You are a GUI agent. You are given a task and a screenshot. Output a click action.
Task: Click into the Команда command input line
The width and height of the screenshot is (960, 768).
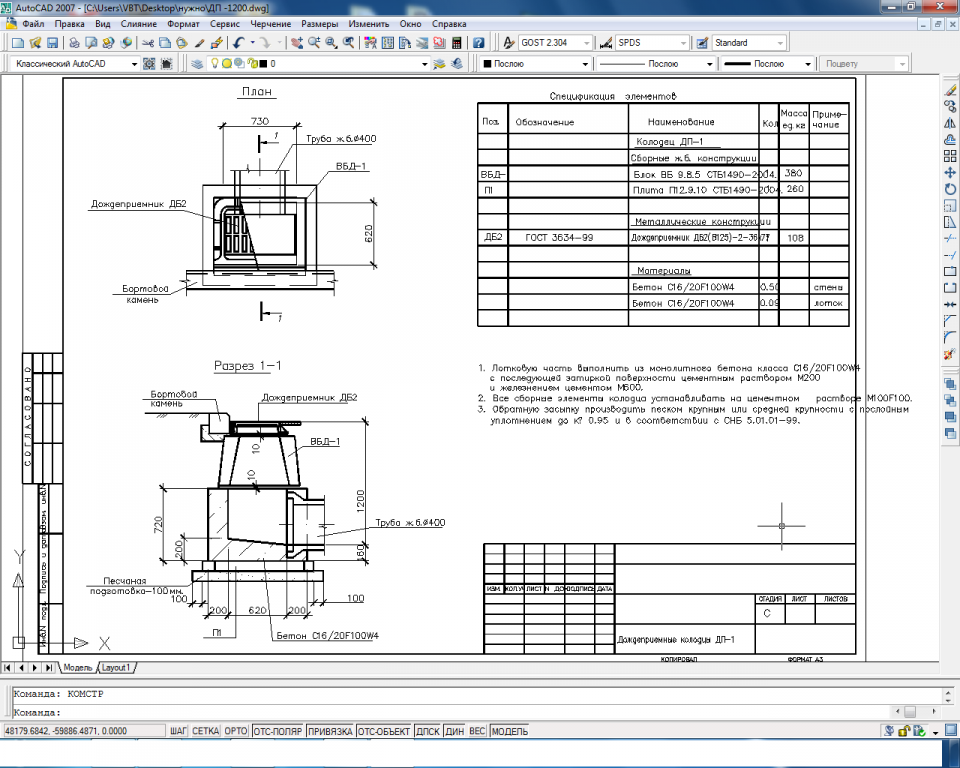(453, 713)
